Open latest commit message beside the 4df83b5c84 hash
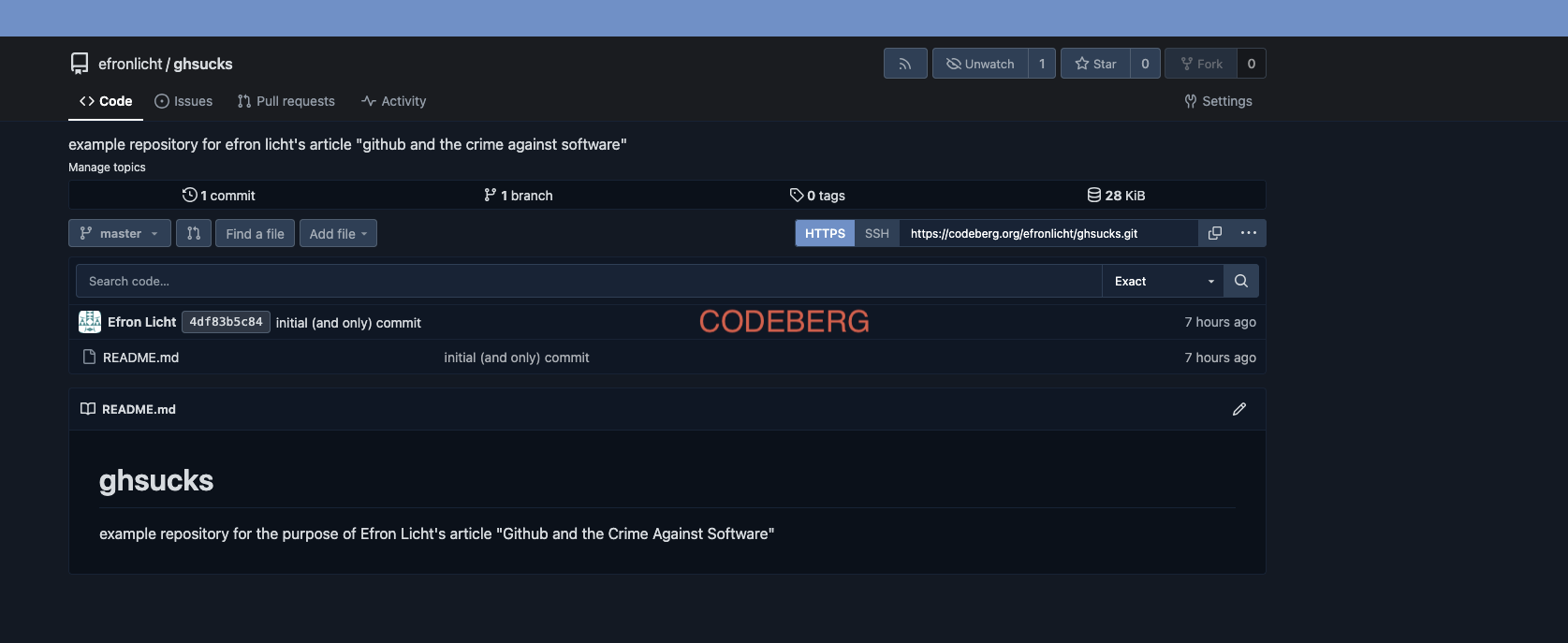Viewport: 1568px width, 643px height. [348, 323]
